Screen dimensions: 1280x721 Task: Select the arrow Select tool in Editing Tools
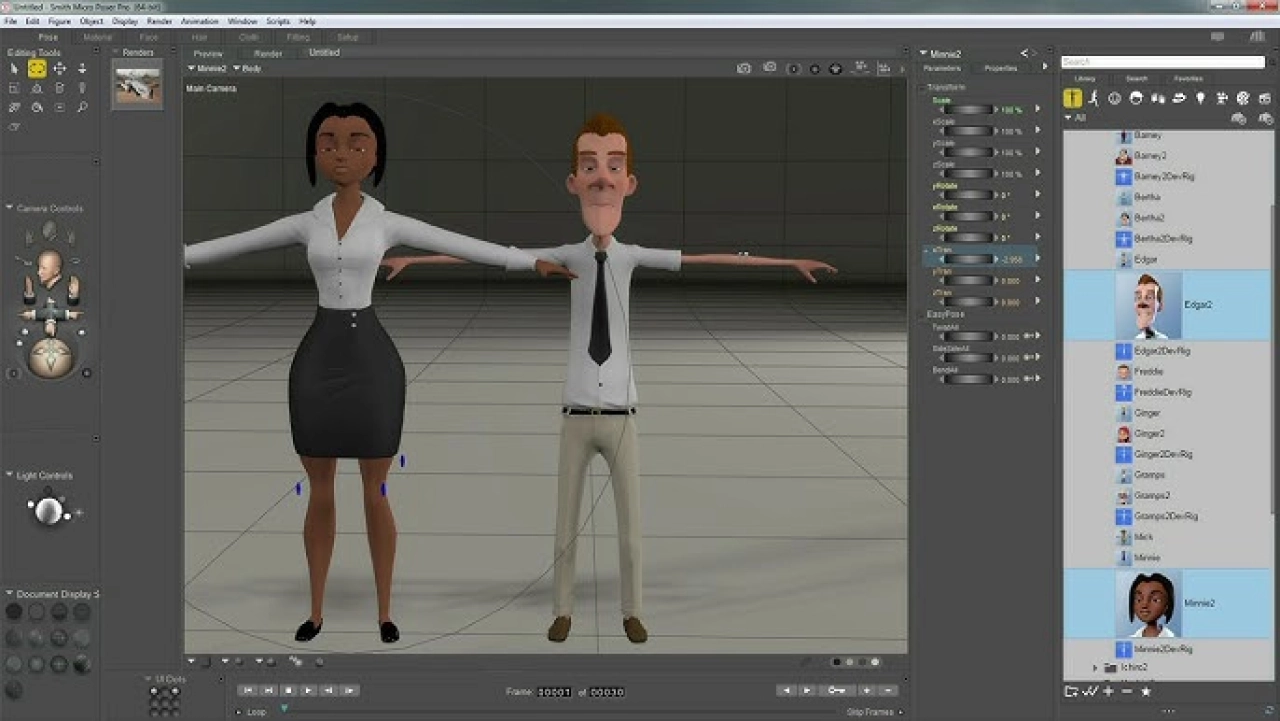[x=14, y=68]
